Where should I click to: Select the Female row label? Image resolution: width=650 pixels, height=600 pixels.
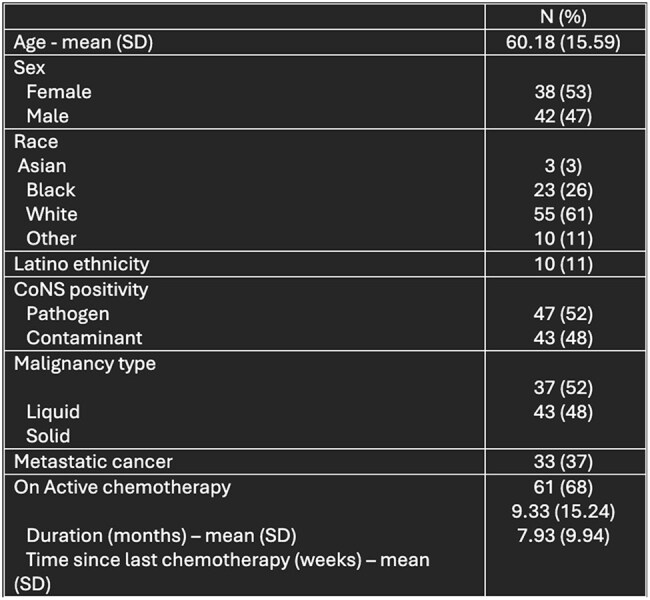59,92
